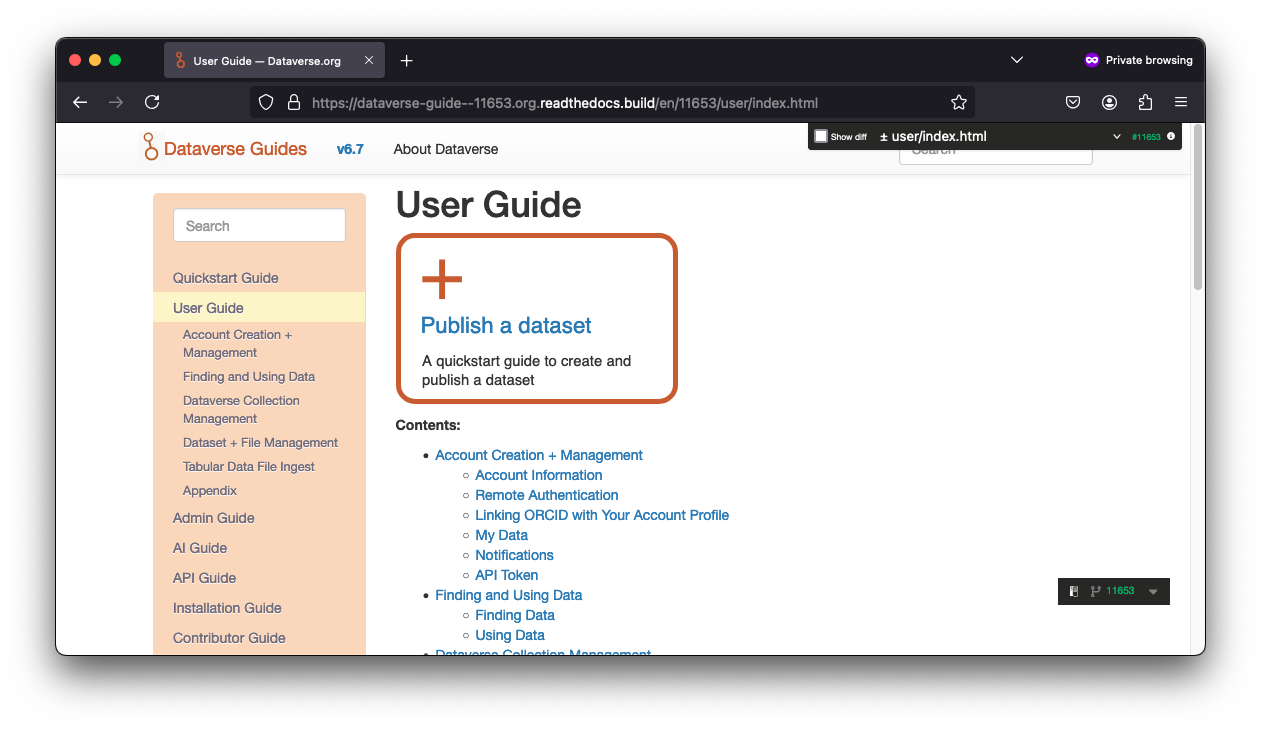Select API Guide in the sidebar

pyautogui.click(x=204, y=578)
